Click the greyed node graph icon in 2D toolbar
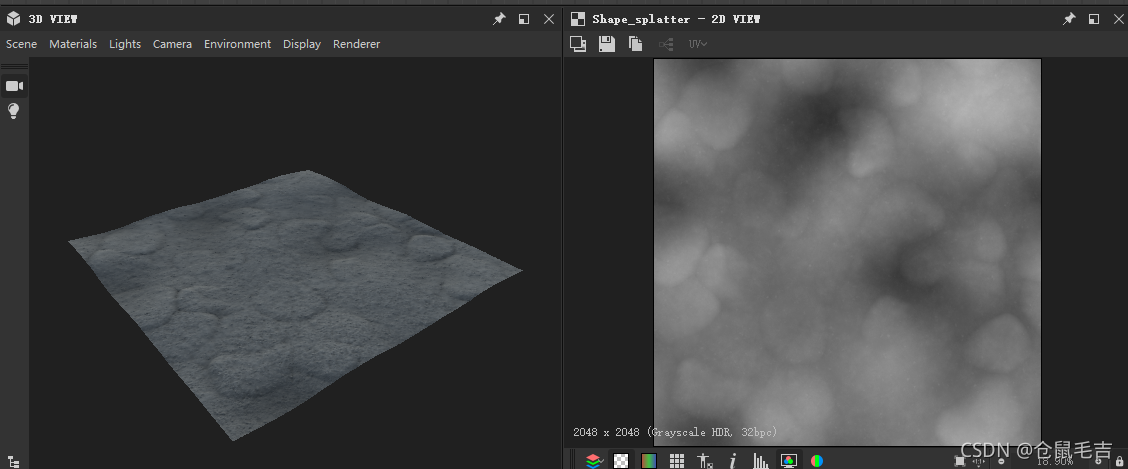 (666, 45)
